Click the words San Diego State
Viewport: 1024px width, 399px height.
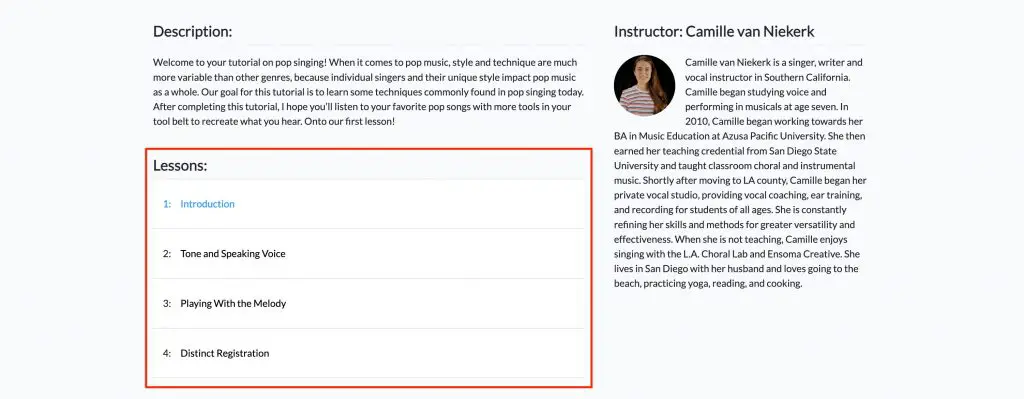[822, 151]
